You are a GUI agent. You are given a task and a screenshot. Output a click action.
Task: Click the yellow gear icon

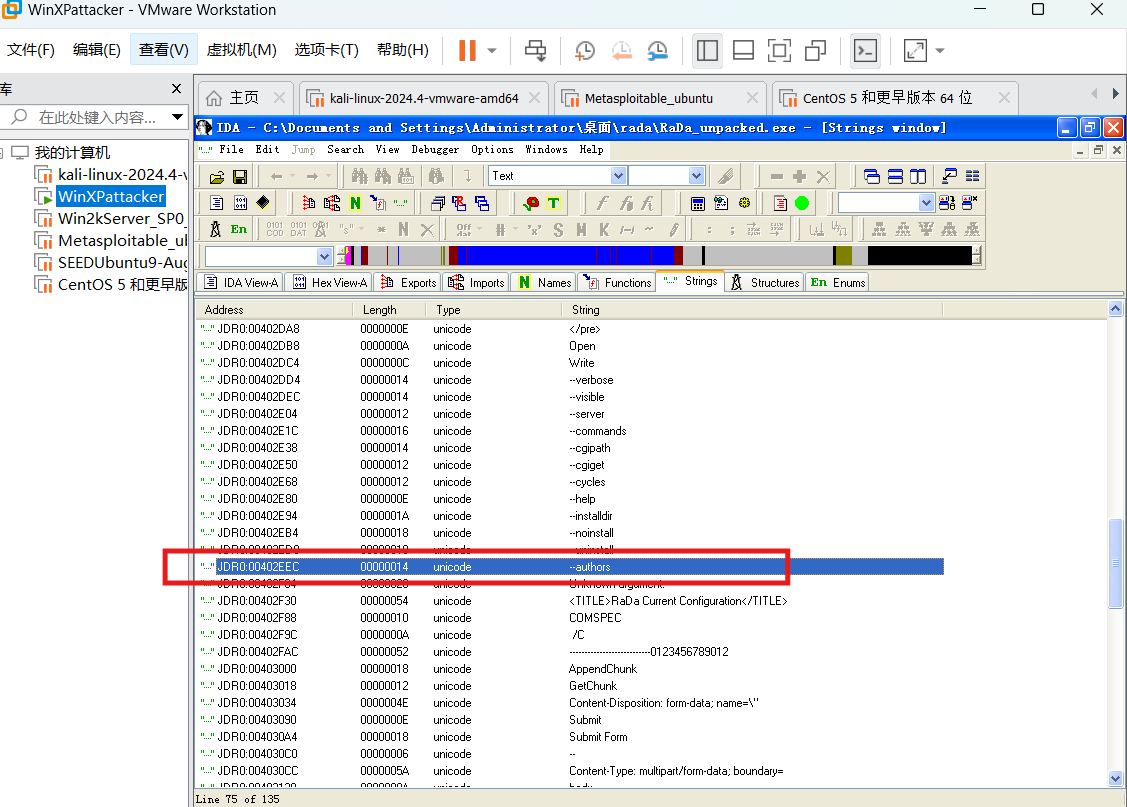[744, 203]
